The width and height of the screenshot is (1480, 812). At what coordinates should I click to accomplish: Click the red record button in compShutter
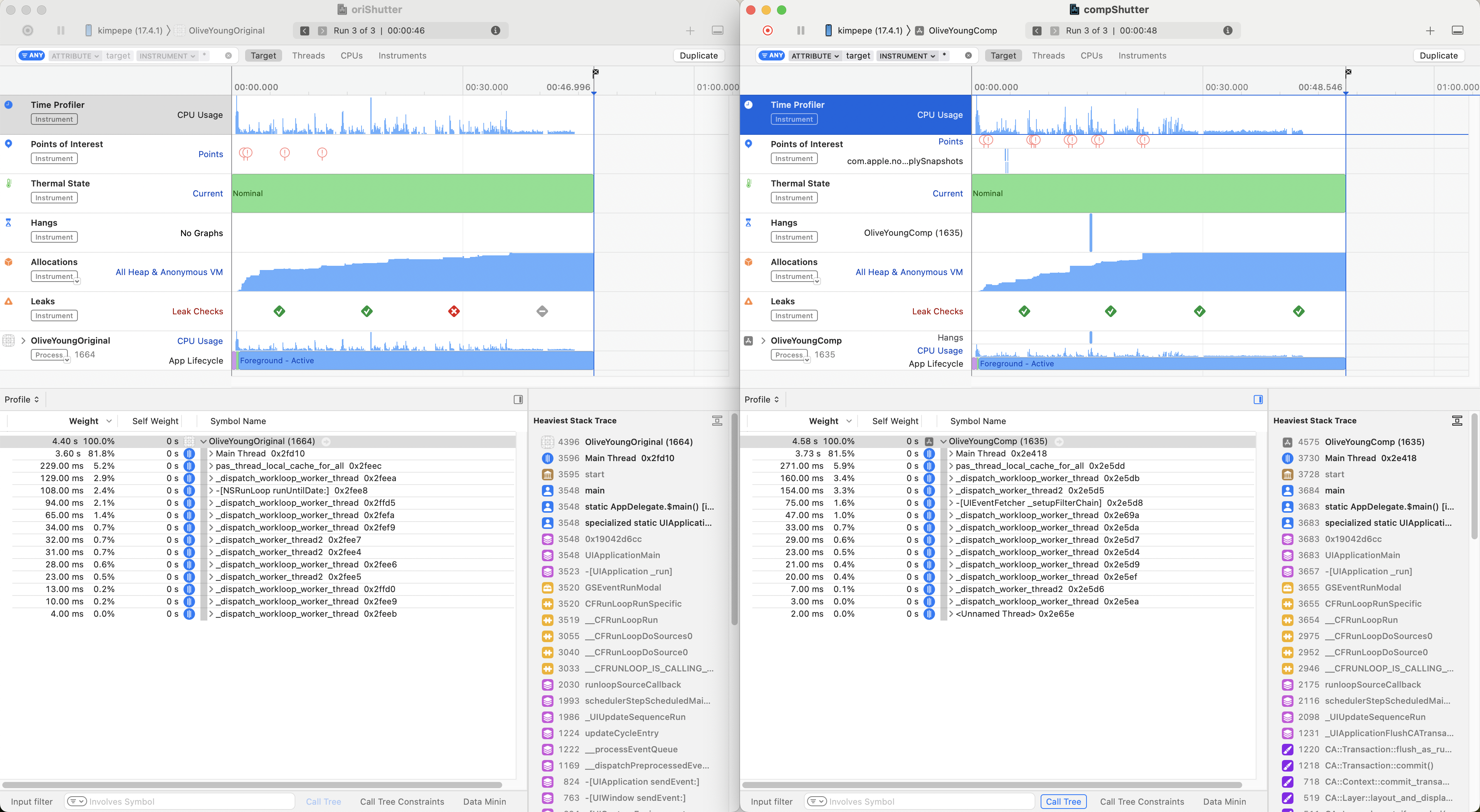[x=768, y=30]
